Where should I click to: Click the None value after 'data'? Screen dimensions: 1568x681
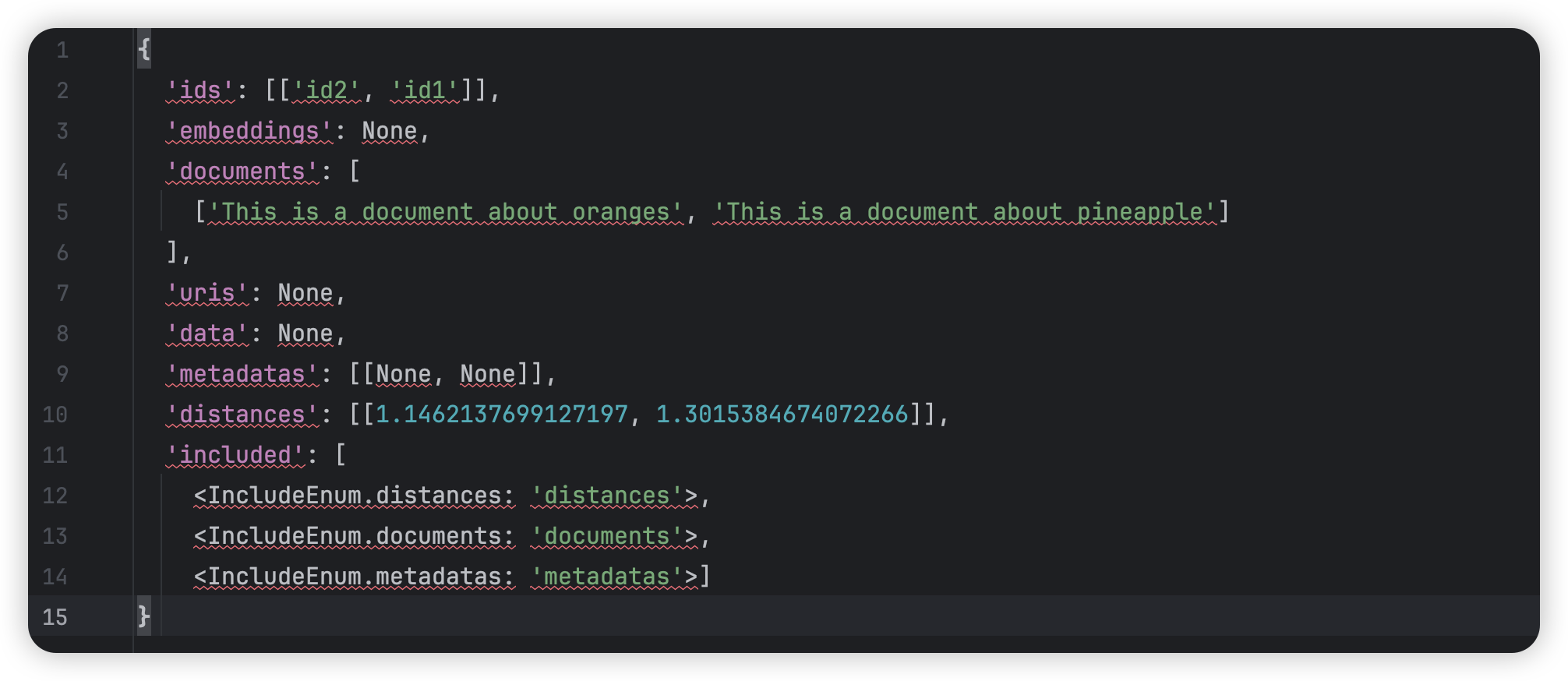(305, 333)
